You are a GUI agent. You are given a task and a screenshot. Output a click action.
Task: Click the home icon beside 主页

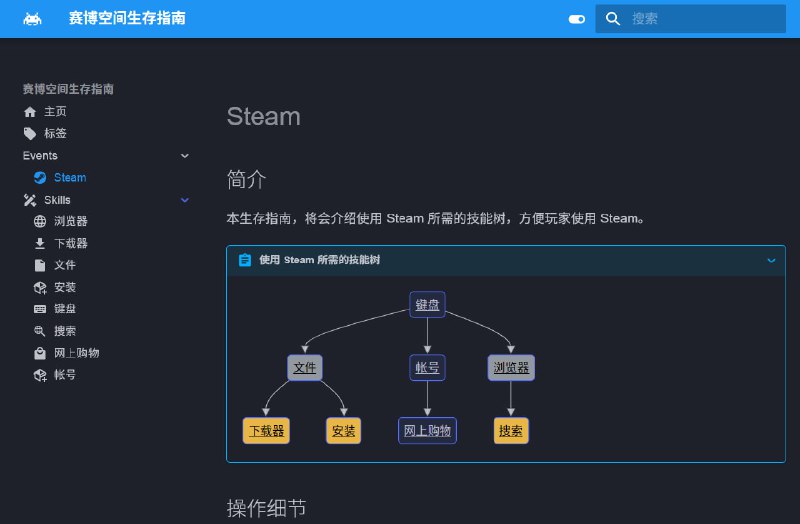(30, 112)
